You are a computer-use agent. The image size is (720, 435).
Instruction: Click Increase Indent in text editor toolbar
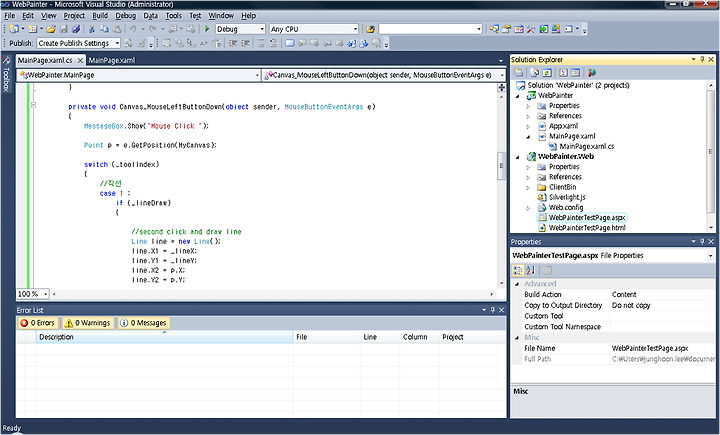click(x=246, y=43)
